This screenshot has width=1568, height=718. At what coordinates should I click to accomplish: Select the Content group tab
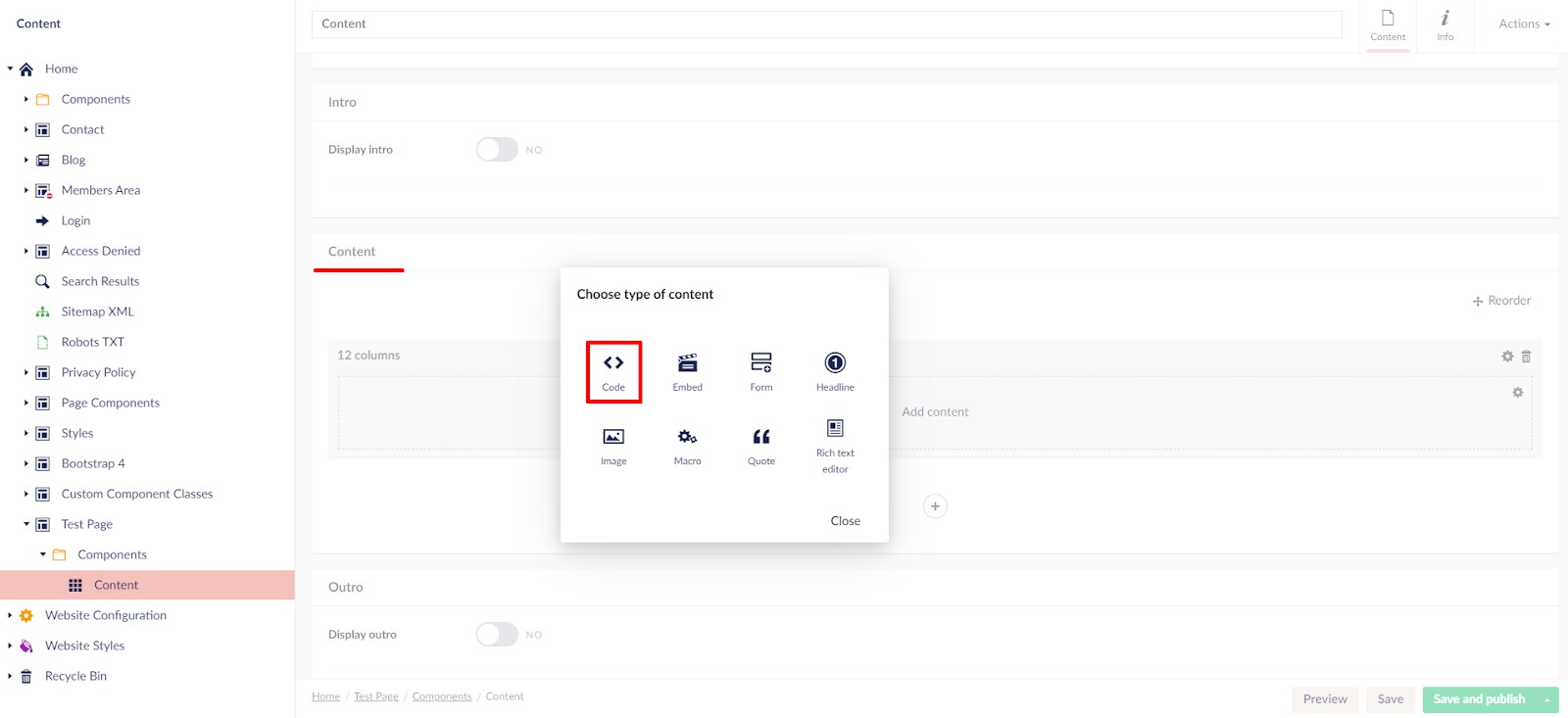[352, 252]
